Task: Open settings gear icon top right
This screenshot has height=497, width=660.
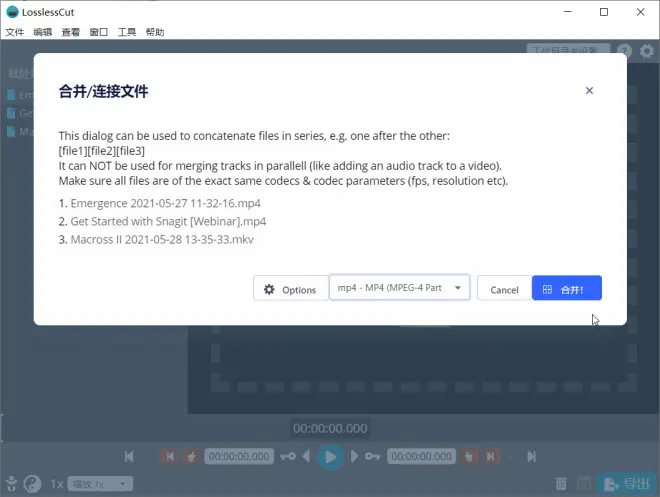Action: 647,51
